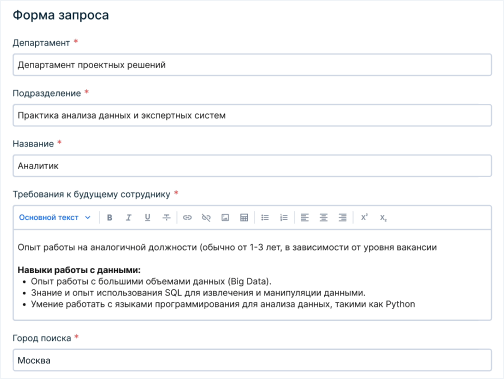Align text to the right
Image resolution: width=504 pixels, height=379 pixels.
[x=342, y=218]
